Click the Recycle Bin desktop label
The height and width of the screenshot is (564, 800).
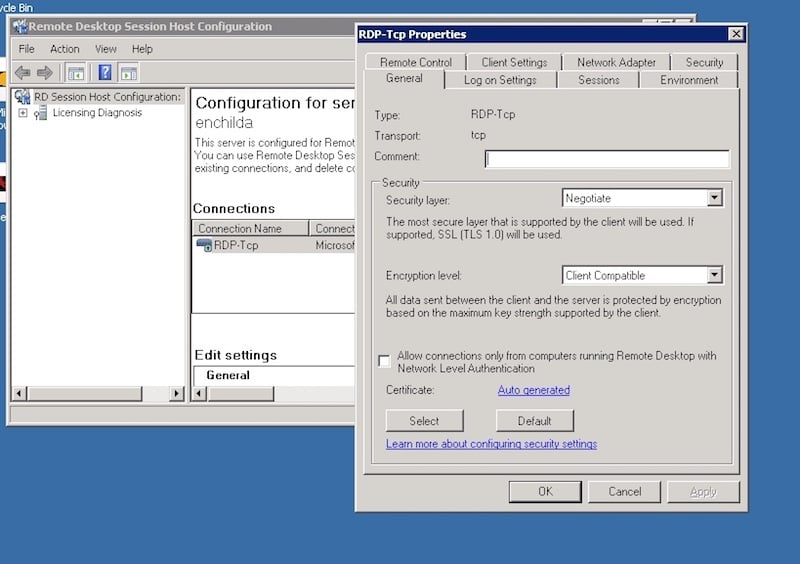(17, 7)
